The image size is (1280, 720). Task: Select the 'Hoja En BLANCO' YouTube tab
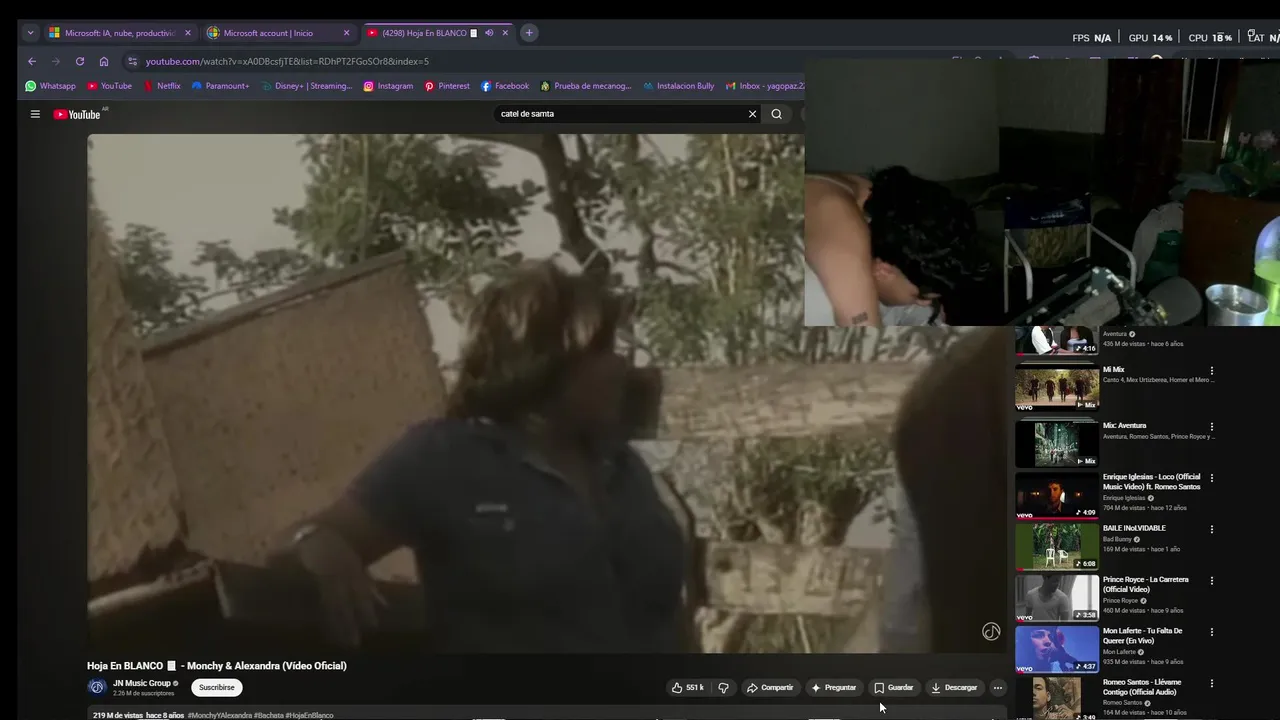click(x=424, y=33)
